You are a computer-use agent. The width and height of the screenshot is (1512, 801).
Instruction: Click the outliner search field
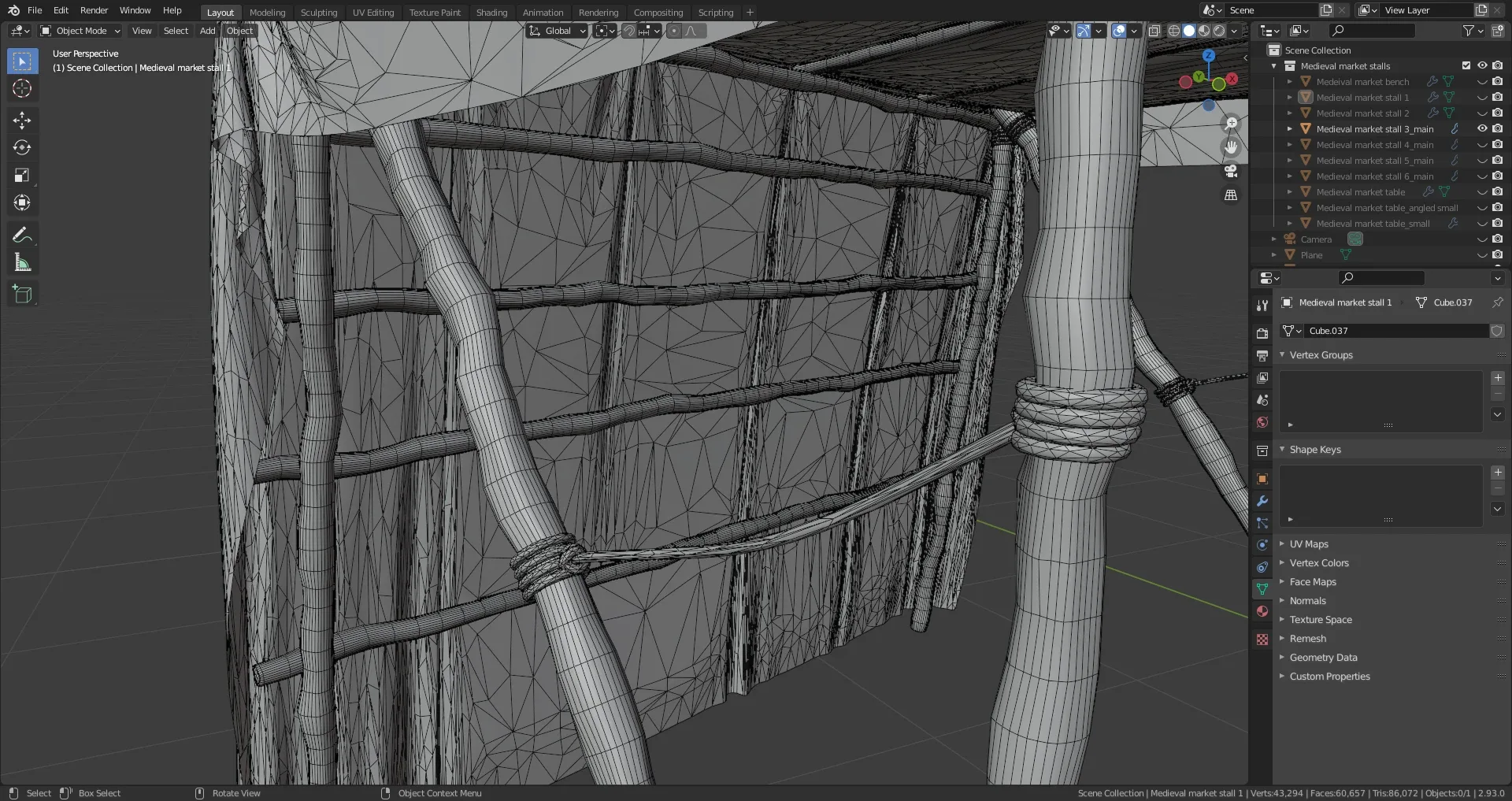click(1372, 31)
